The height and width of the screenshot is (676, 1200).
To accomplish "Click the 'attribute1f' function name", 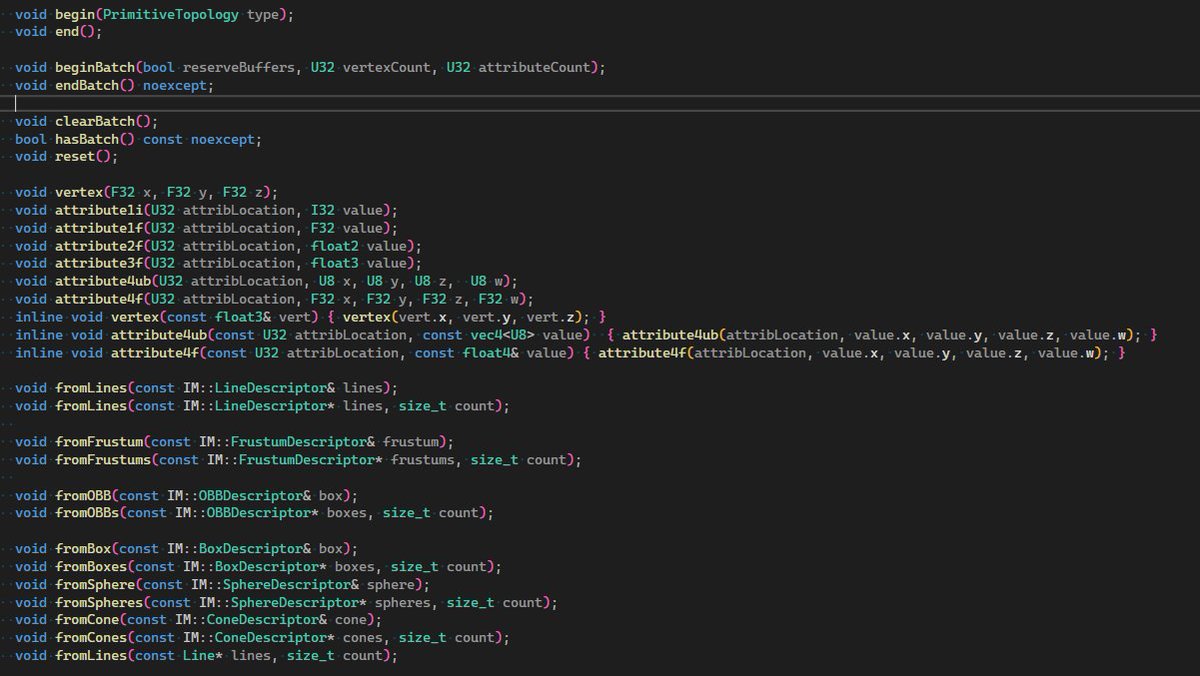I will 99,228.
